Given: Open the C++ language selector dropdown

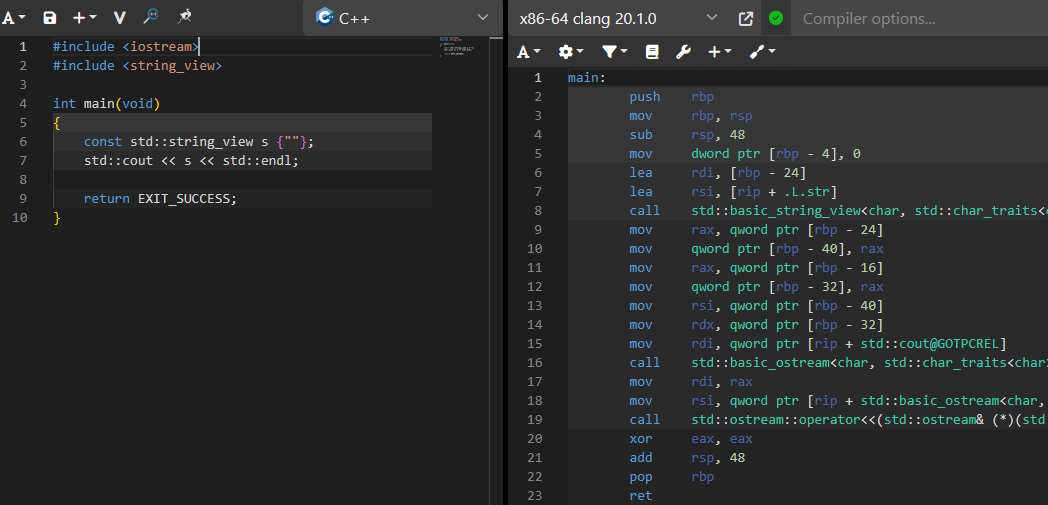Looking at the screenshot, I should point(403,18).
